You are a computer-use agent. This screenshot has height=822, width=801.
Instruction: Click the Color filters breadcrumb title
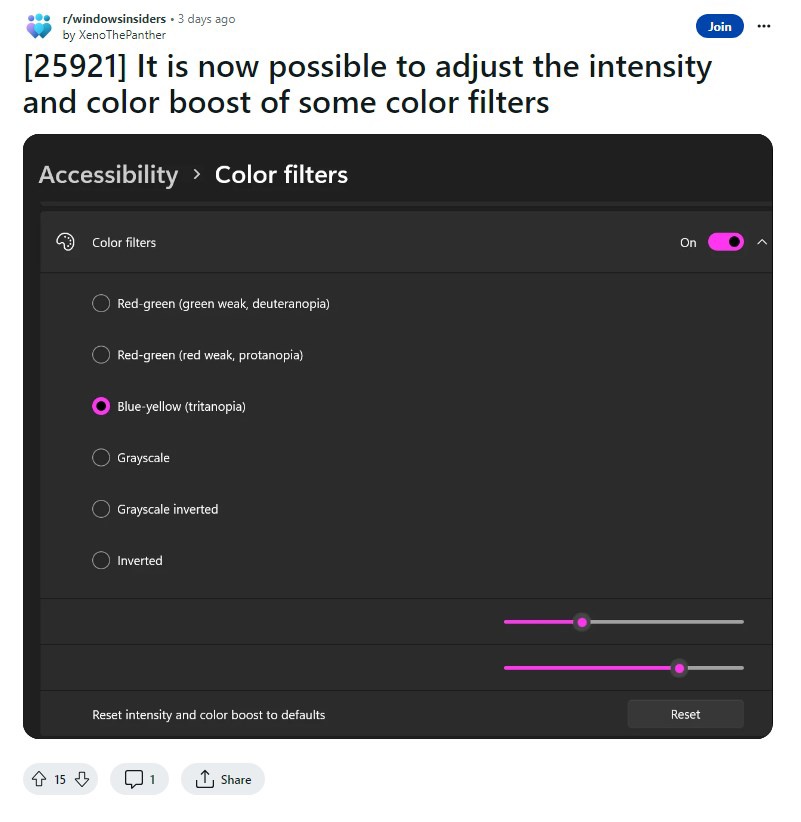coord(281,174)
